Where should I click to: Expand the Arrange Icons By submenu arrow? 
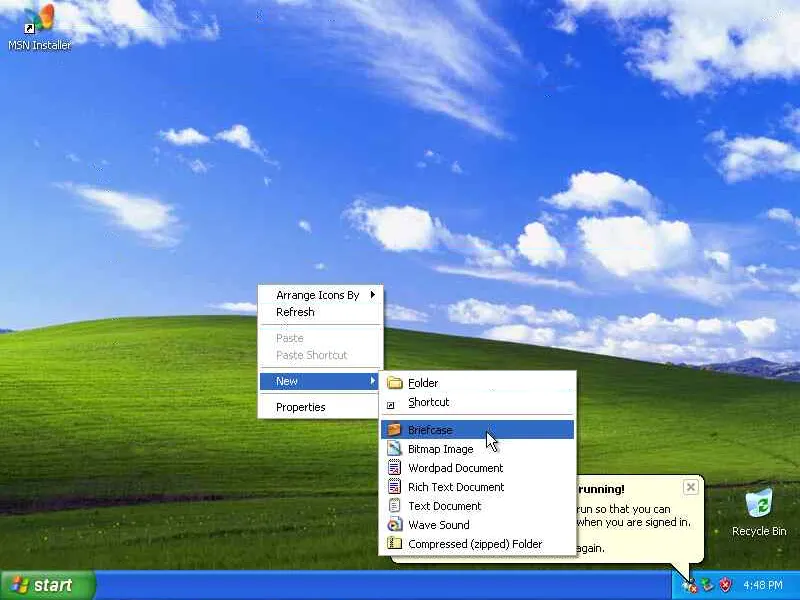373,294
